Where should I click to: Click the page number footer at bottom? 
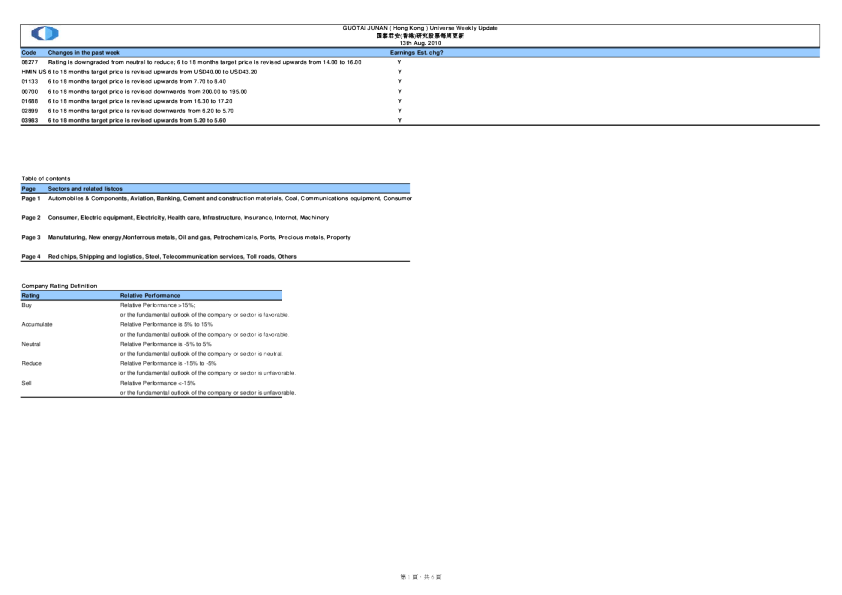420,577
